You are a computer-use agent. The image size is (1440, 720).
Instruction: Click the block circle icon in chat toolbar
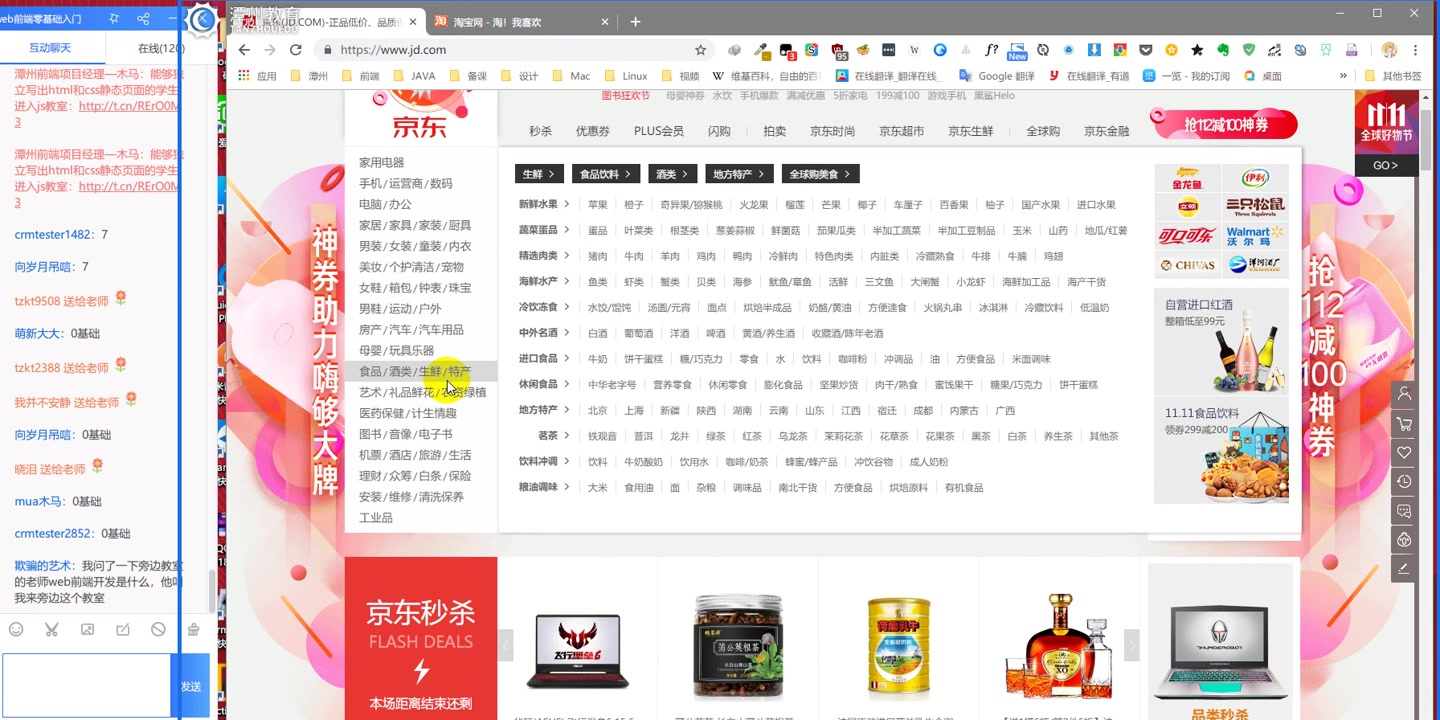tap(158, 629)
